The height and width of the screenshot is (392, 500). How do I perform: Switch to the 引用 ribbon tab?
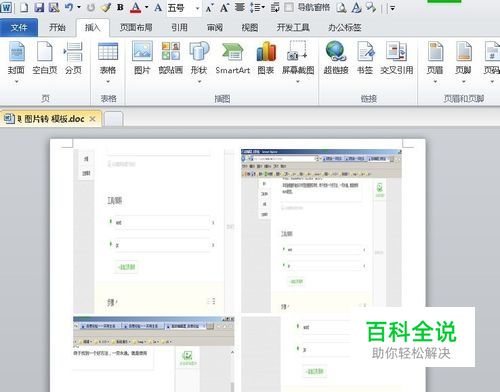[x=179, y=28]
